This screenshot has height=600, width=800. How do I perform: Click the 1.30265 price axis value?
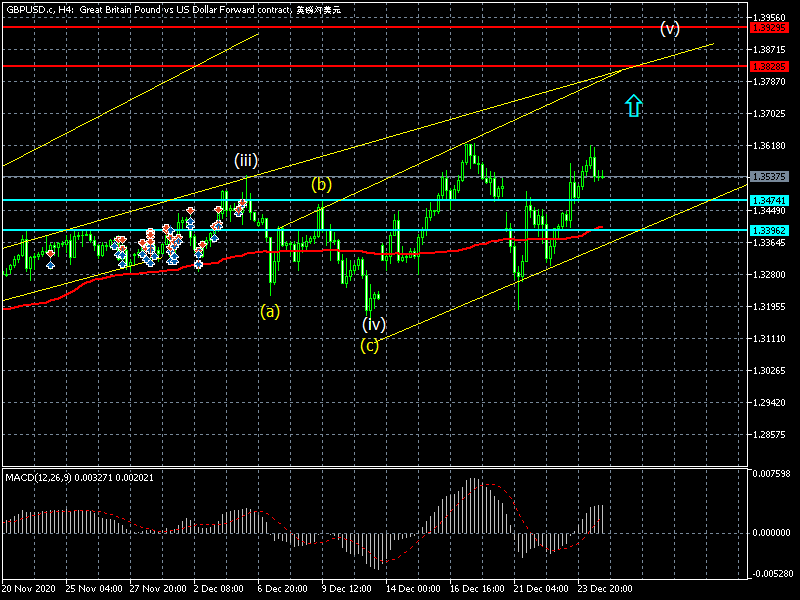pos(769,370)
